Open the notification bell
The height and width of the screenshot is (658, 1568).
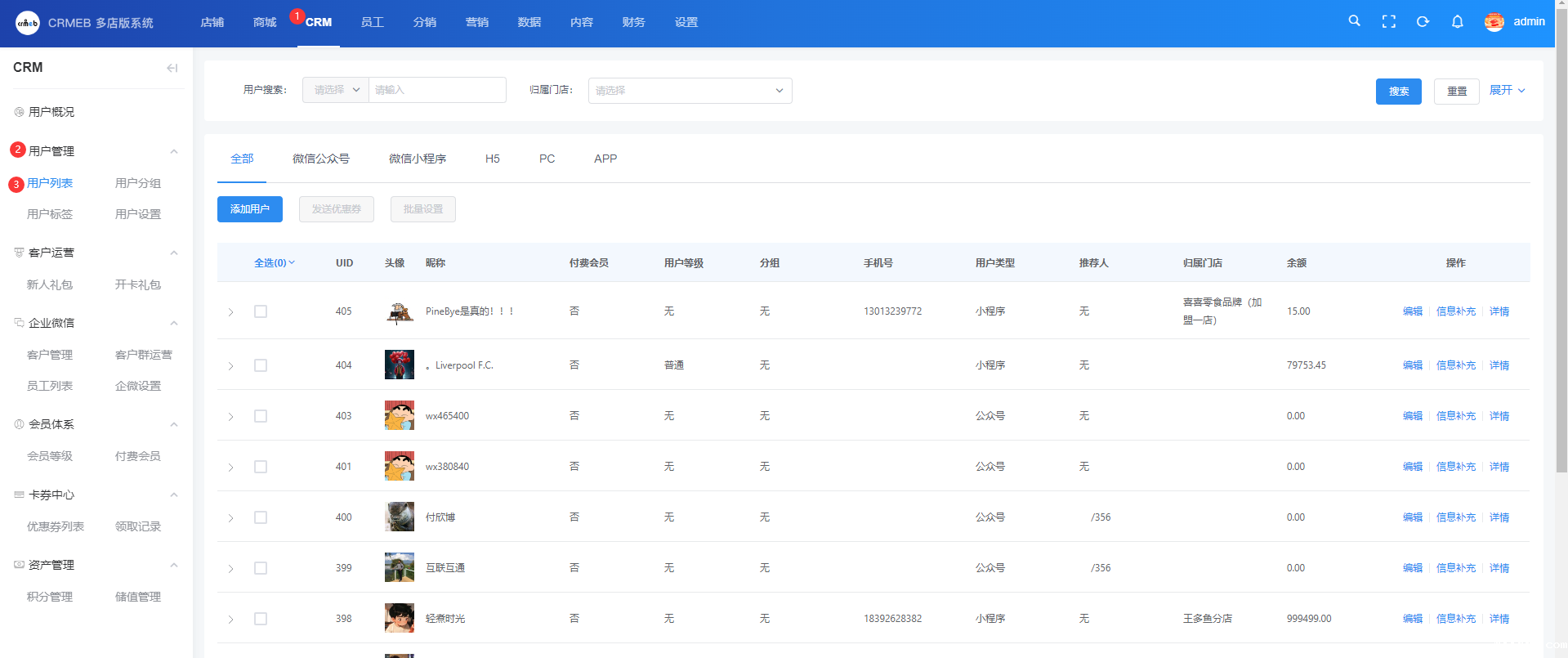[1457, 22]
